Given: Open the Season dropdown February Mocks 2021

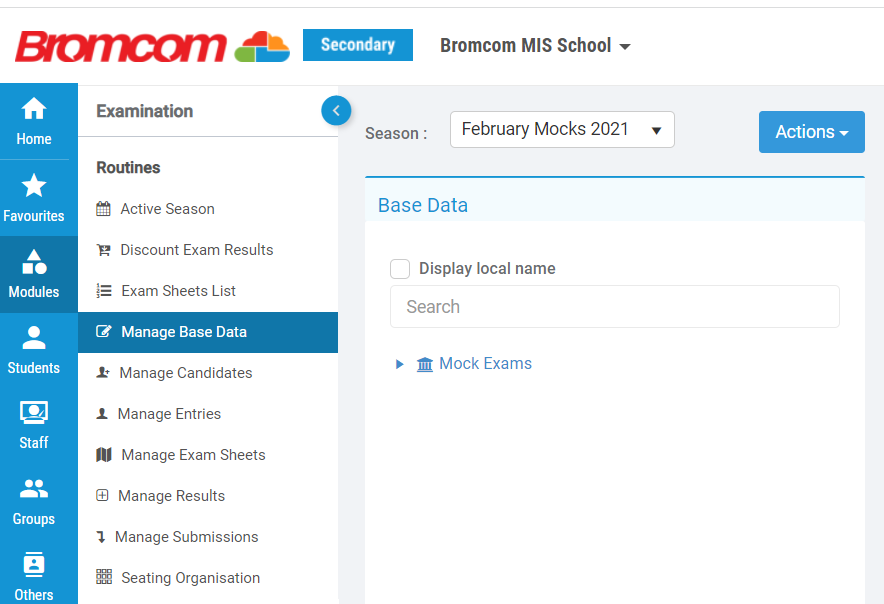Looking at the screenshot, I should pos(562,130).
